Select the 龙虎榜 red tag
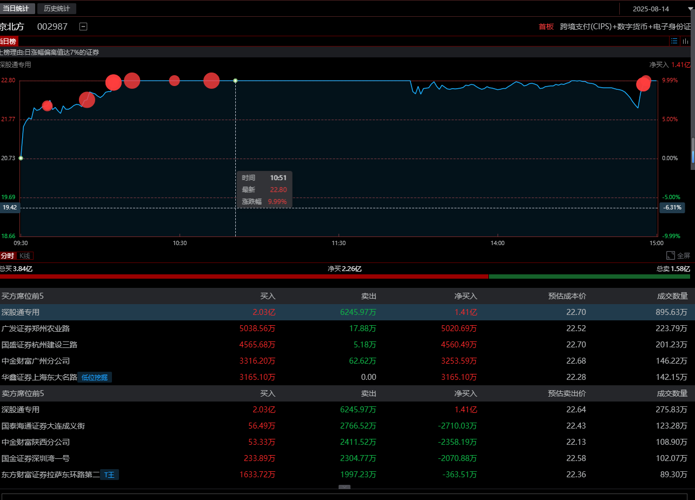This screenshot has width=695, height=500. [x=8, y=41]
